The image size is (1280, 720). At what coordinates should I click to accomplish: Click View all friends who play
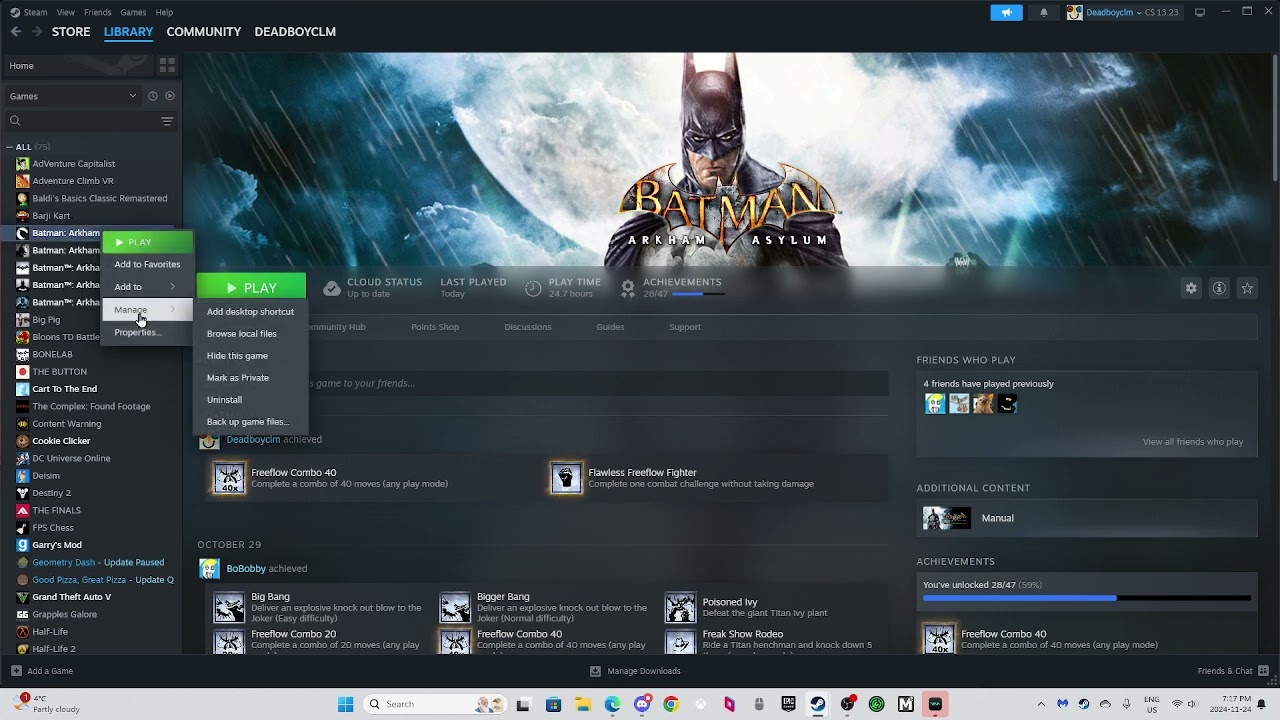[x=1193, y=442]
